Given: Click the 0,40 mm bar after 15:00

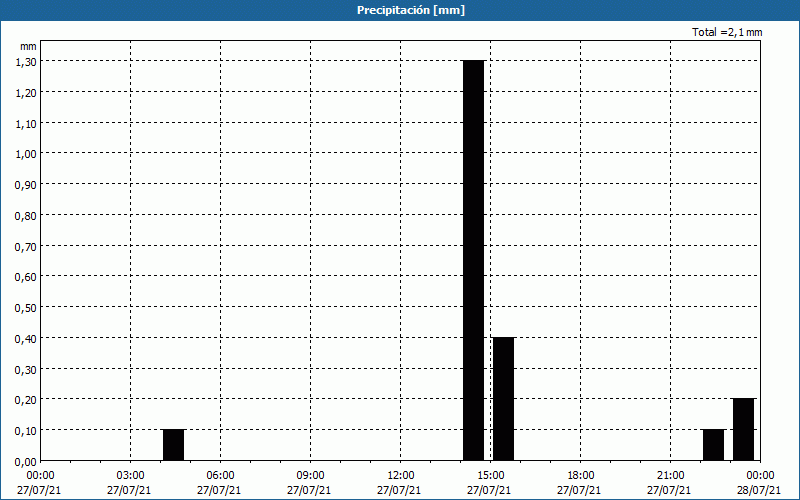Looking at the screenshot, I should click(x=504, y=399).
